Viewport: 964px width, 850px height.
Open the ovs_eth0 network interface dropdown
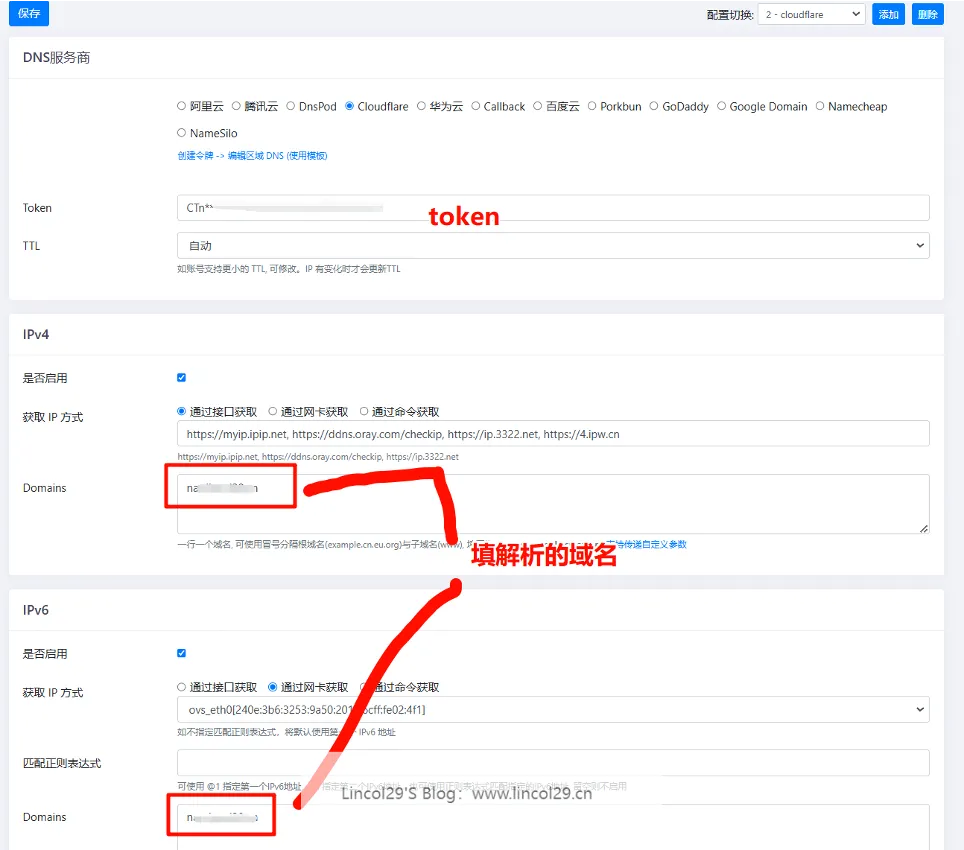point(553,709)
